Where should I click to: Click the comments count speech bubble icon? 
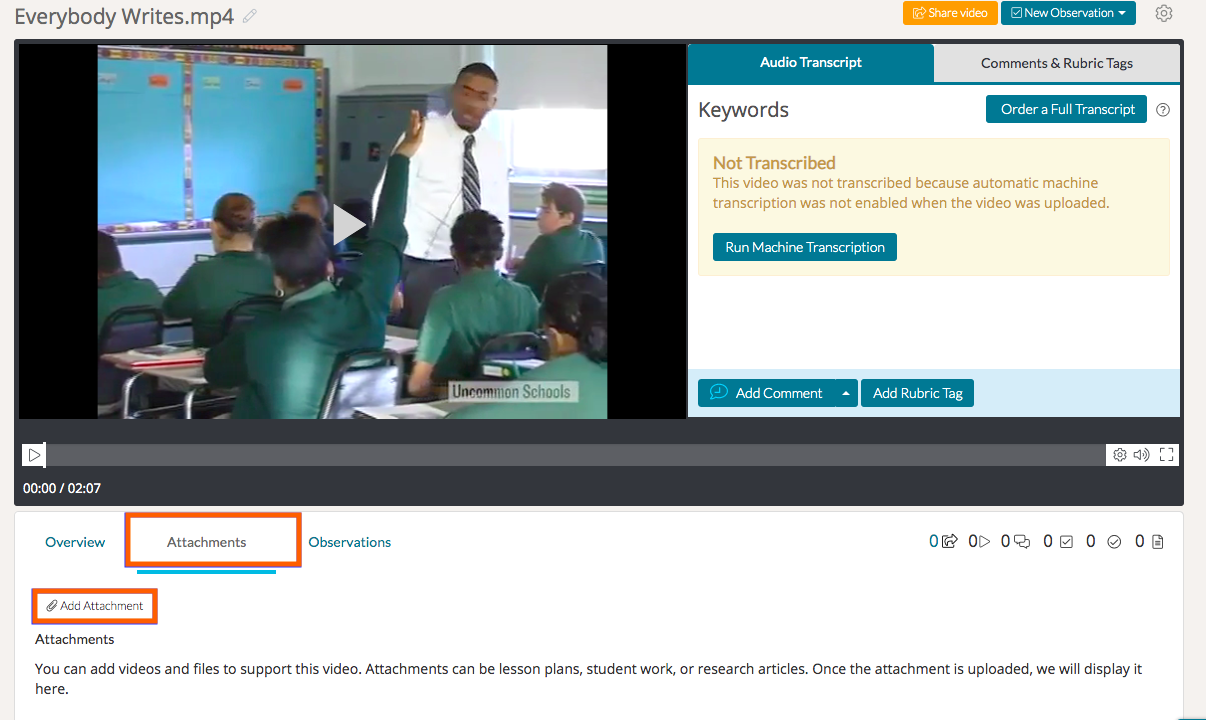pyautogui.click(x=1022, y=542)
